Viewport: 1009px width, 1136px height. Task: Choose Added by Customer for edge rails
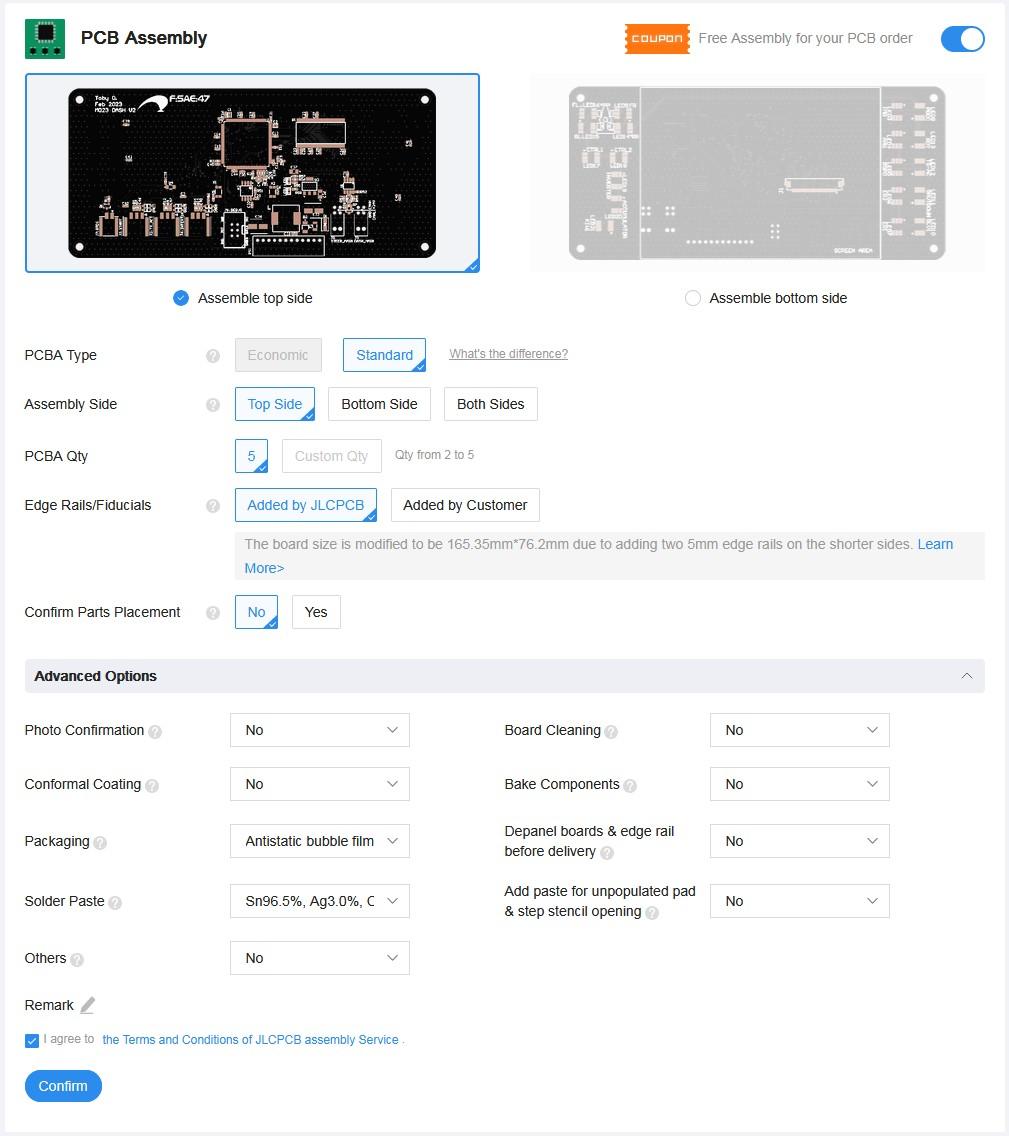tap(465, 505)
